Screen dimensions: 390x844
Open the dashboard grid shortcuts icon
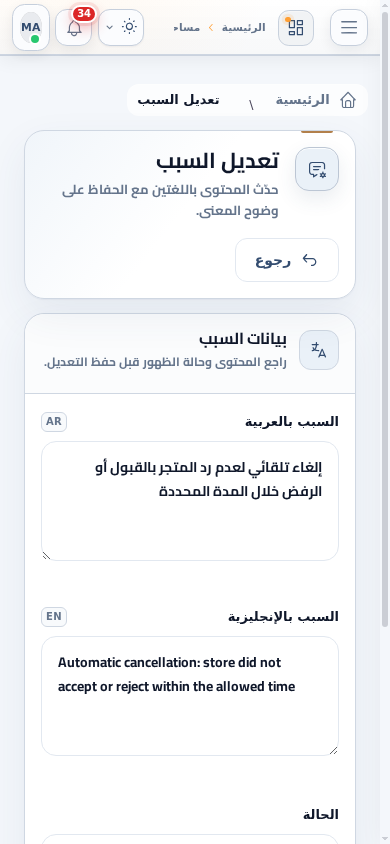click(x=296, y=27)
